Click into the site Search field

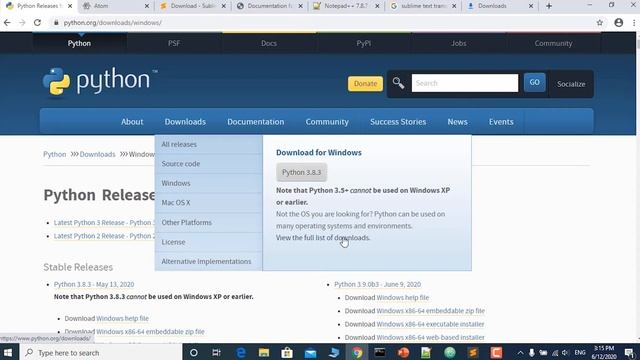(x=465, y=83)
